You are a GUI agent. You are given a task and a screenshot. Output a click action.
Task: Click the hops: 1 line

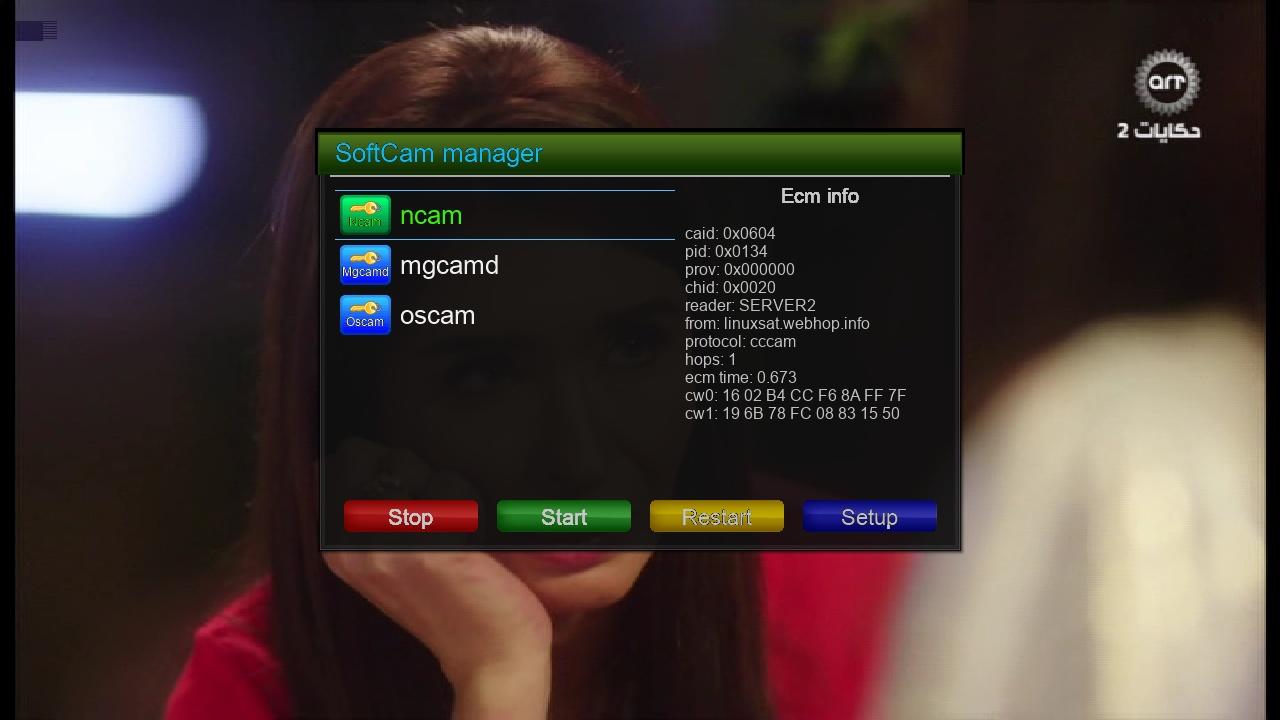point(711,359)
